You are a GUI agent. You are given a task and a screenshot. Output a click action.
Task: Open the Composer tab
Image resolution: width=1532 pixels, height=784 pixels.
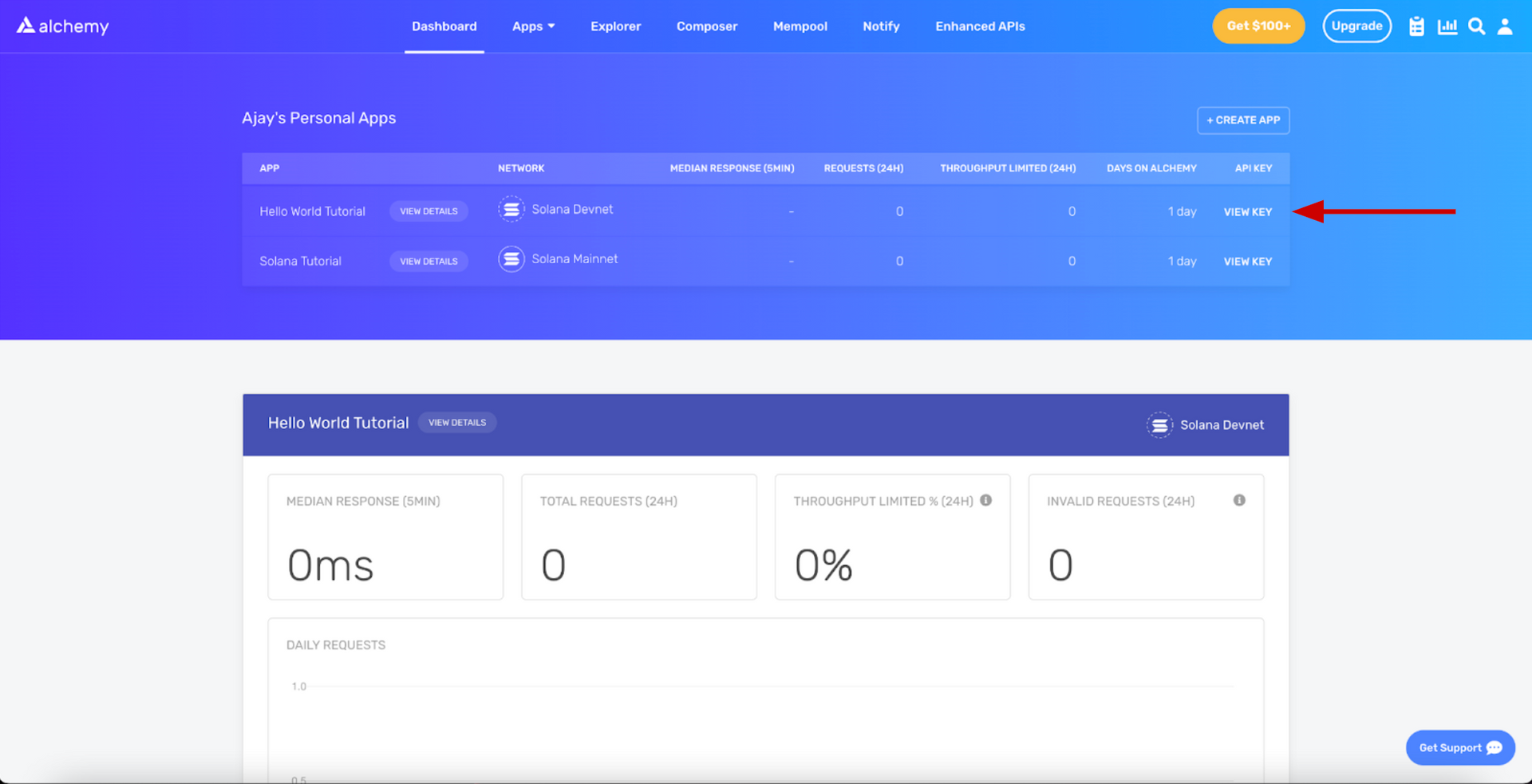coord(707,26)
